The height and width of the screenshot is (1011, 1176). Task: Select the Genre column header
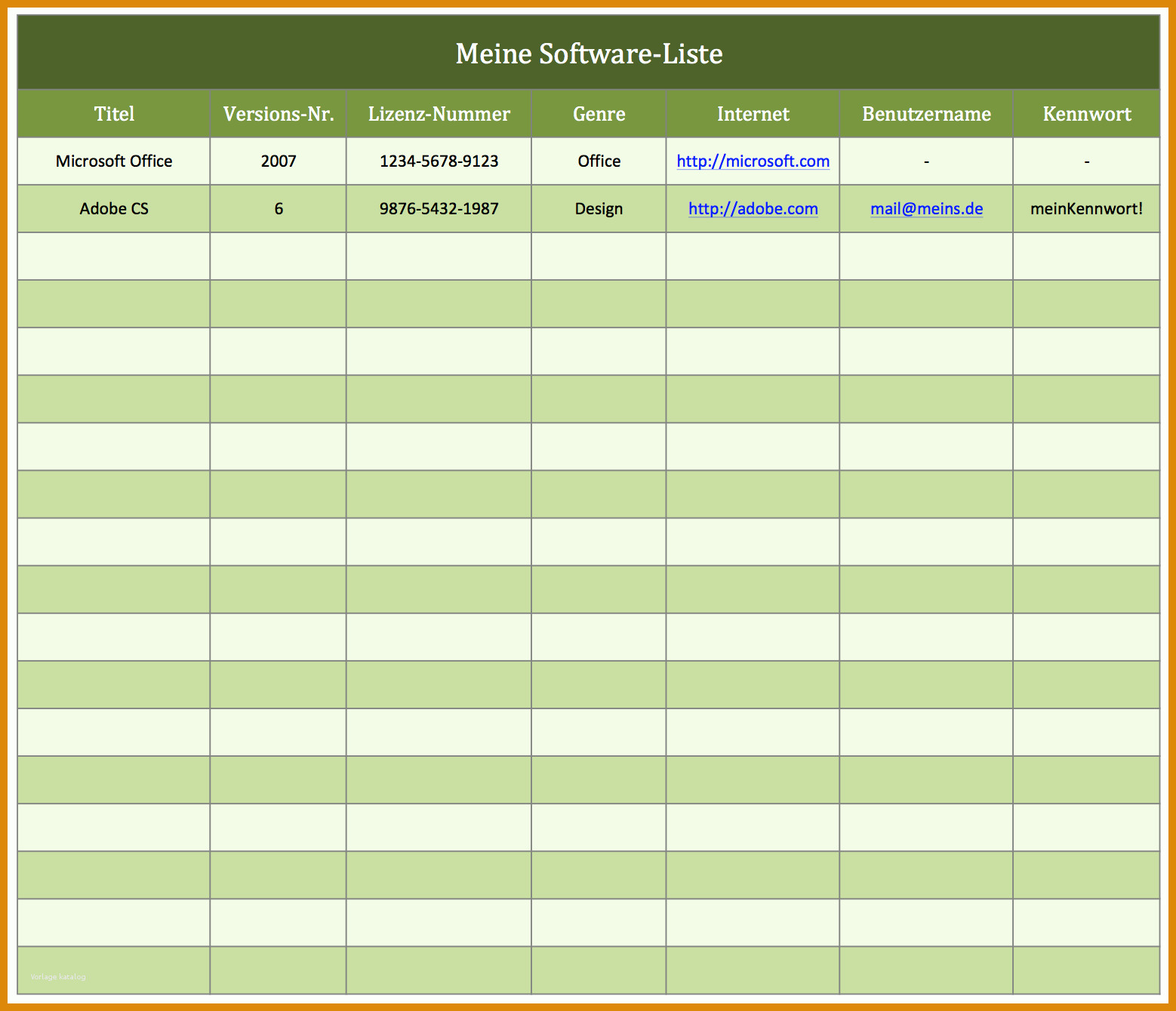click(x=599, y=114)
